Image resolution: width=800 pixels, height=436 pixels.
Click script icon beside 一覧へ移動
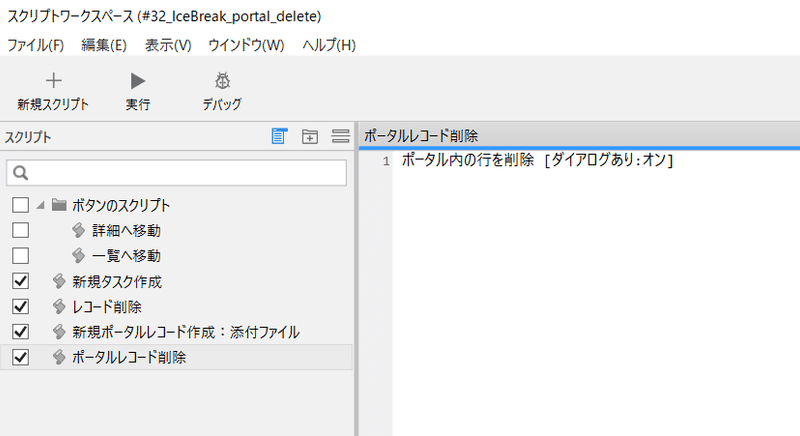click(78, 255)
